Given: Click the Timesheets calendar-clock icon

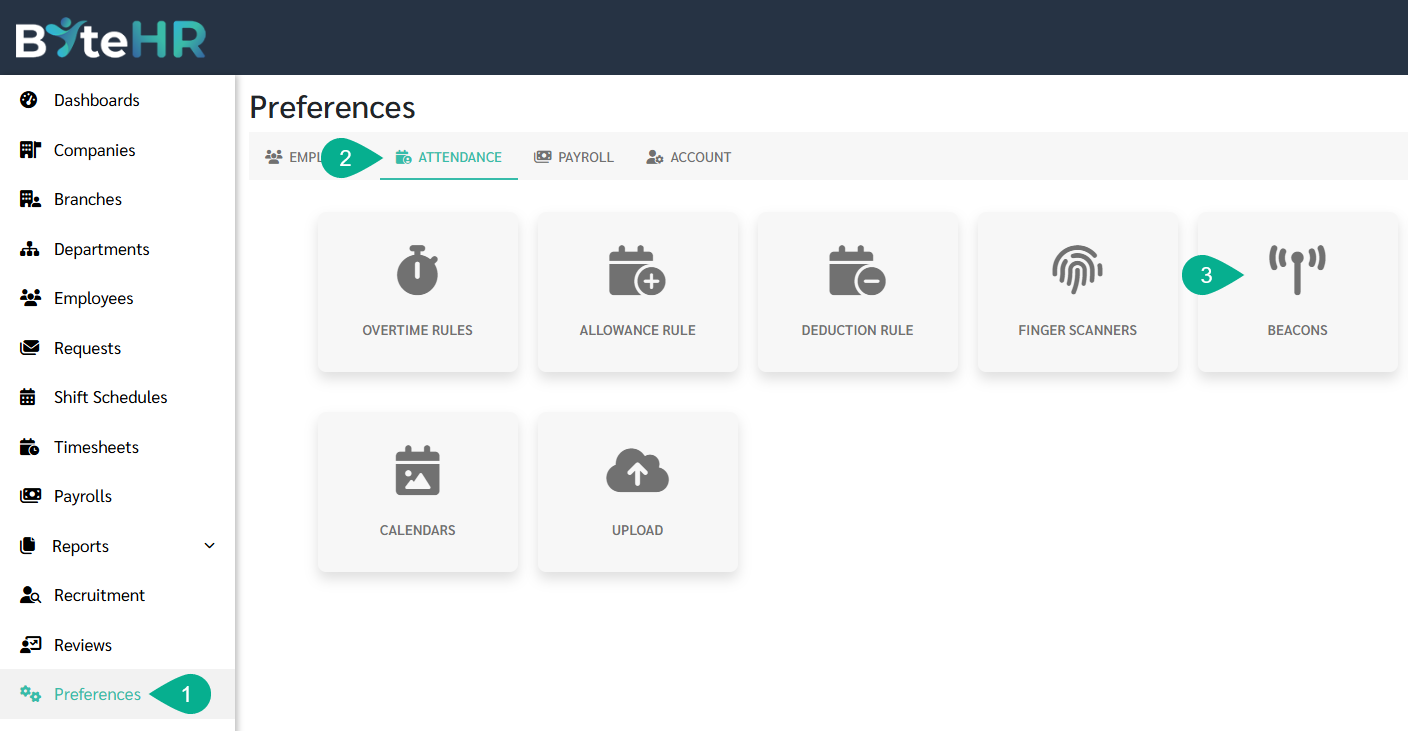Looking at the screenshot, I should 29,447.
